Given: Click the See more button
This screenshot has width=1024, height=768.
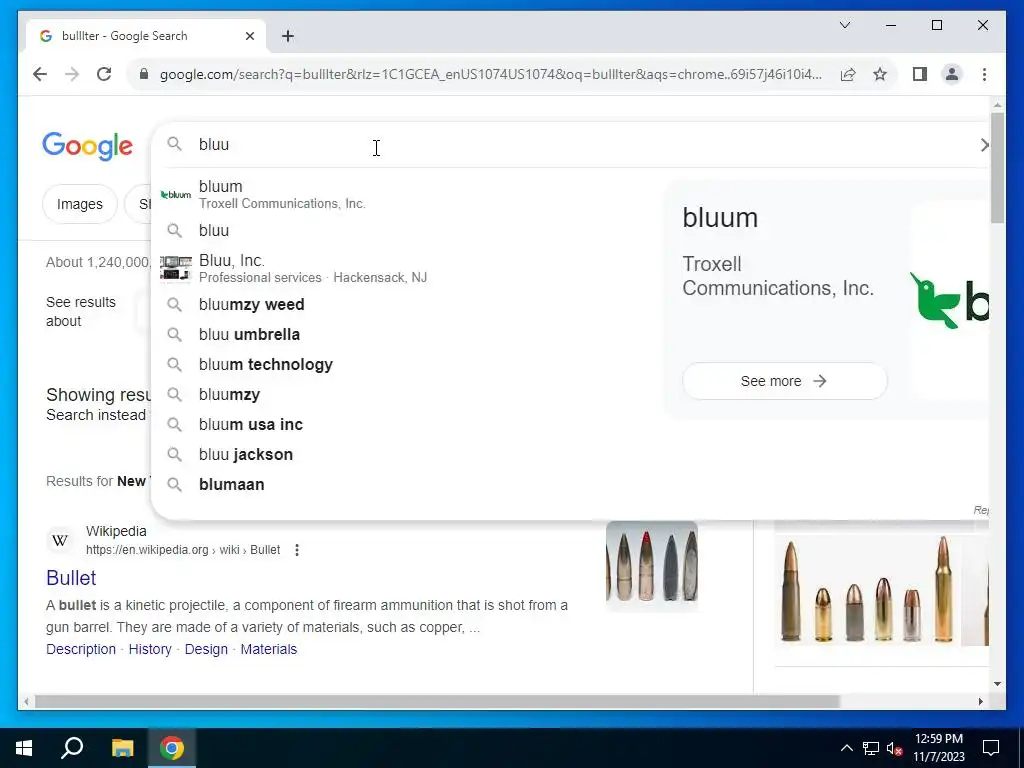Looking at the screenshot, I should (784, 381).
